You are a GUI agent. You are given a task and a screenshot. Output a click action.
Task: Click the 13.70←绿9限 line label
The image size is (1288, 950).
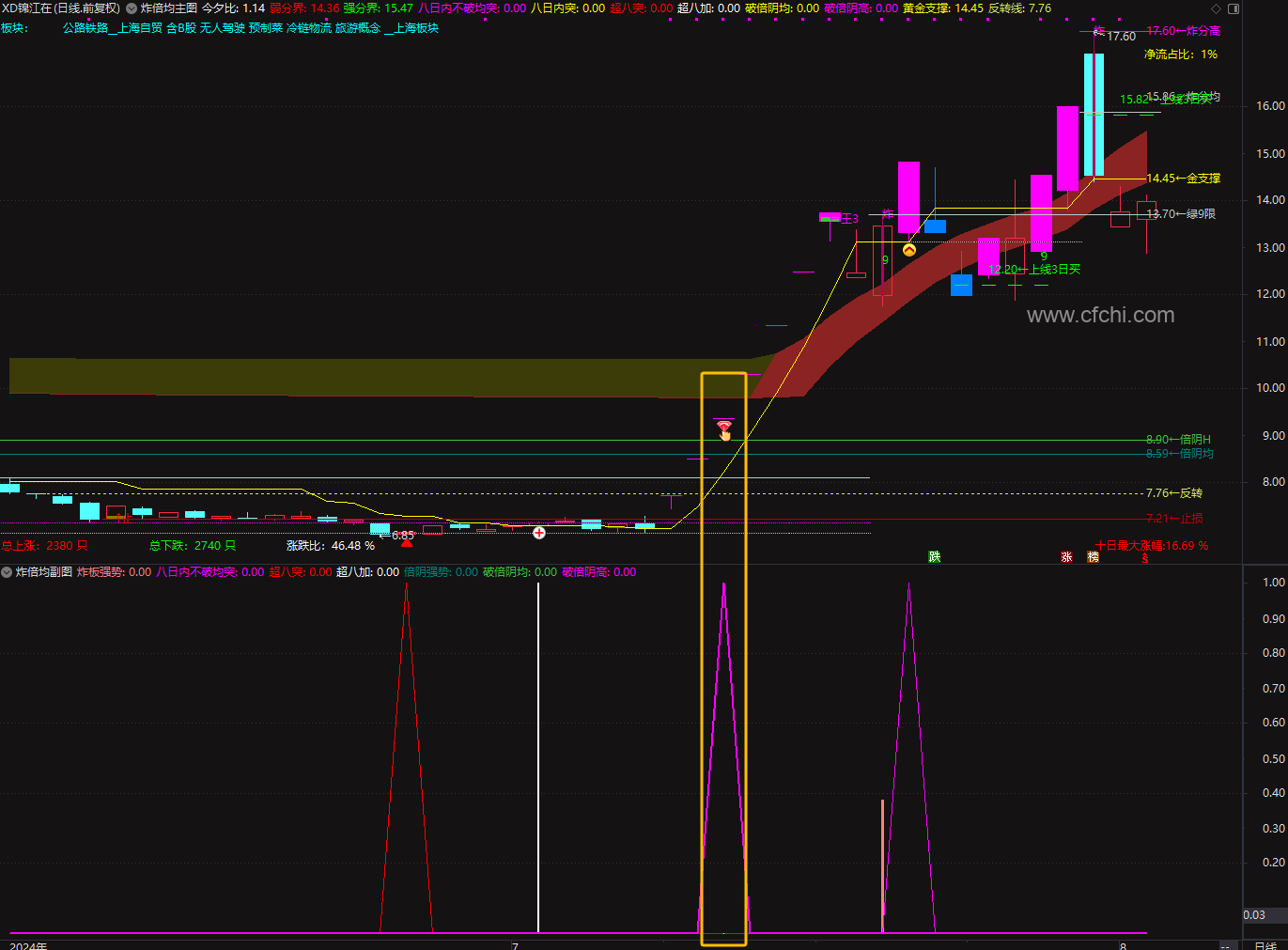click(1181, 214)
